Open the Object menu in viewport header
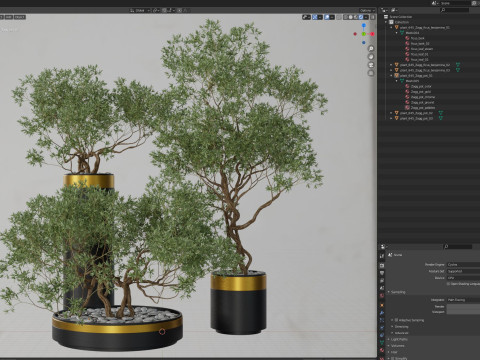 click(20, 17)
